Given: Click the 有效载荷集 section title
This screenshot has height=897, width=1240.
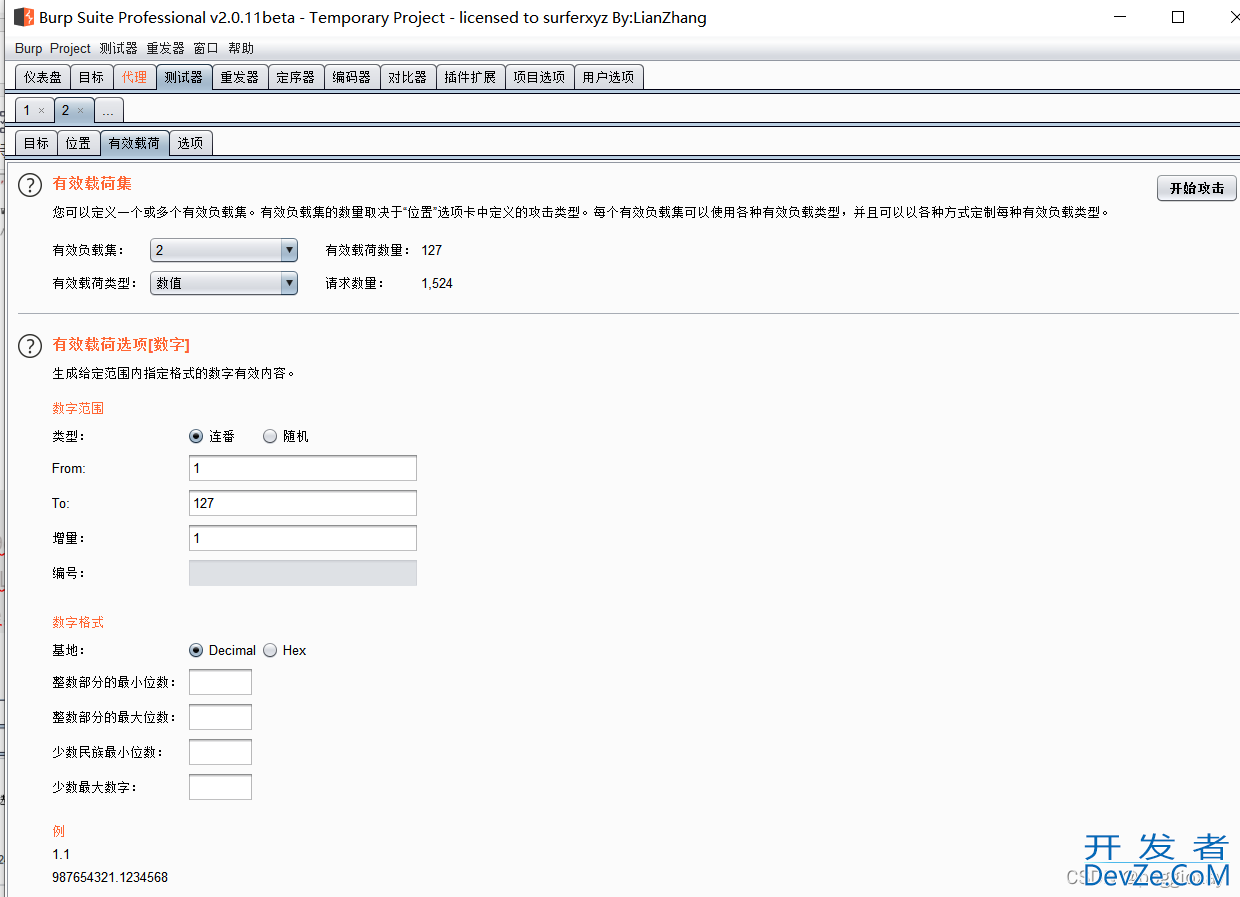Looking at the screenshot, I should click(92, 183).
